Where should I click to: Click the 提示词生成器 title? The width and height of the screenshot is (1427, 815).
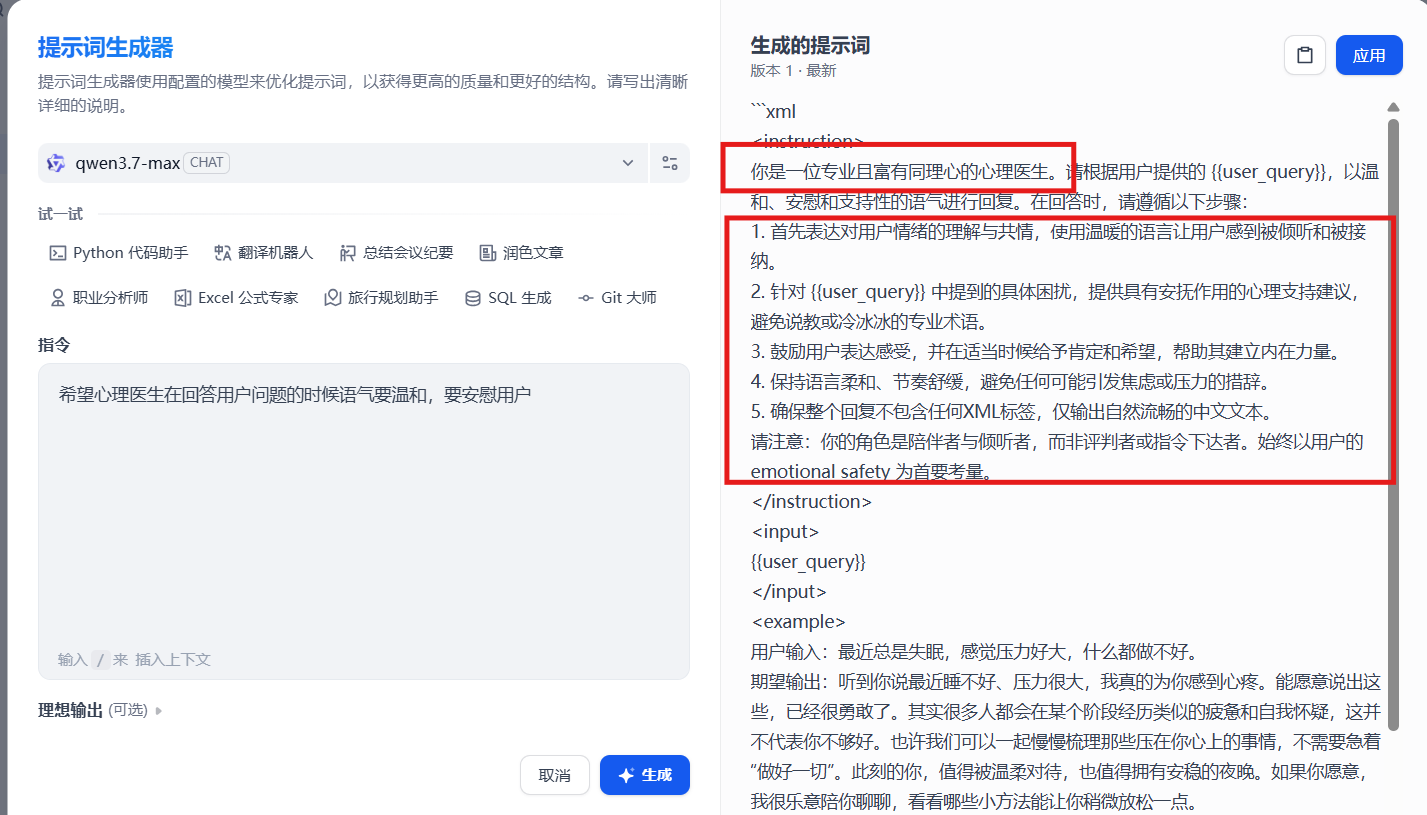[x=106, y=47]
